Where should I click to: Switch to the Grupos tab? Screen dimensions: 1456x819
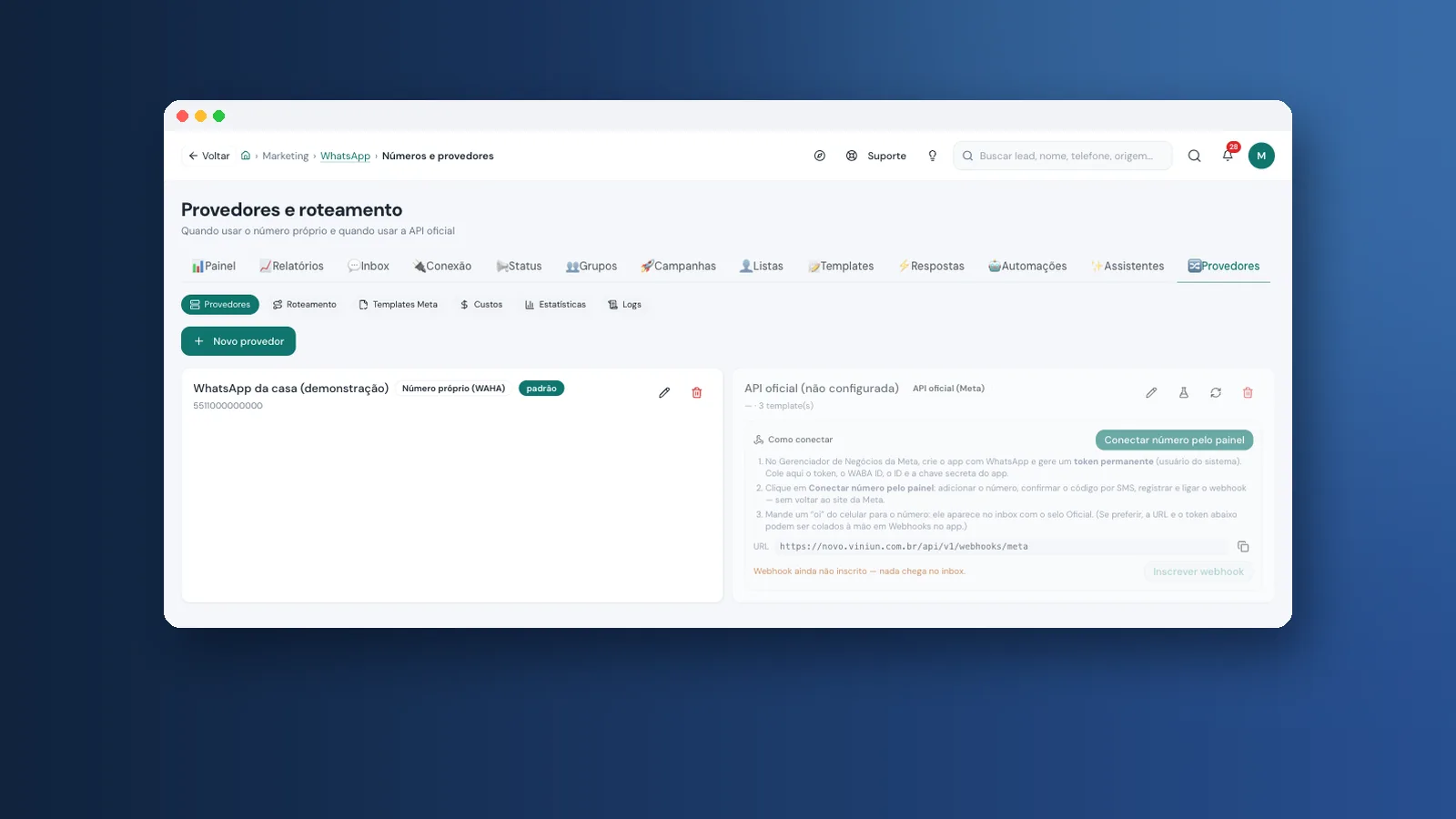[591, 266]
